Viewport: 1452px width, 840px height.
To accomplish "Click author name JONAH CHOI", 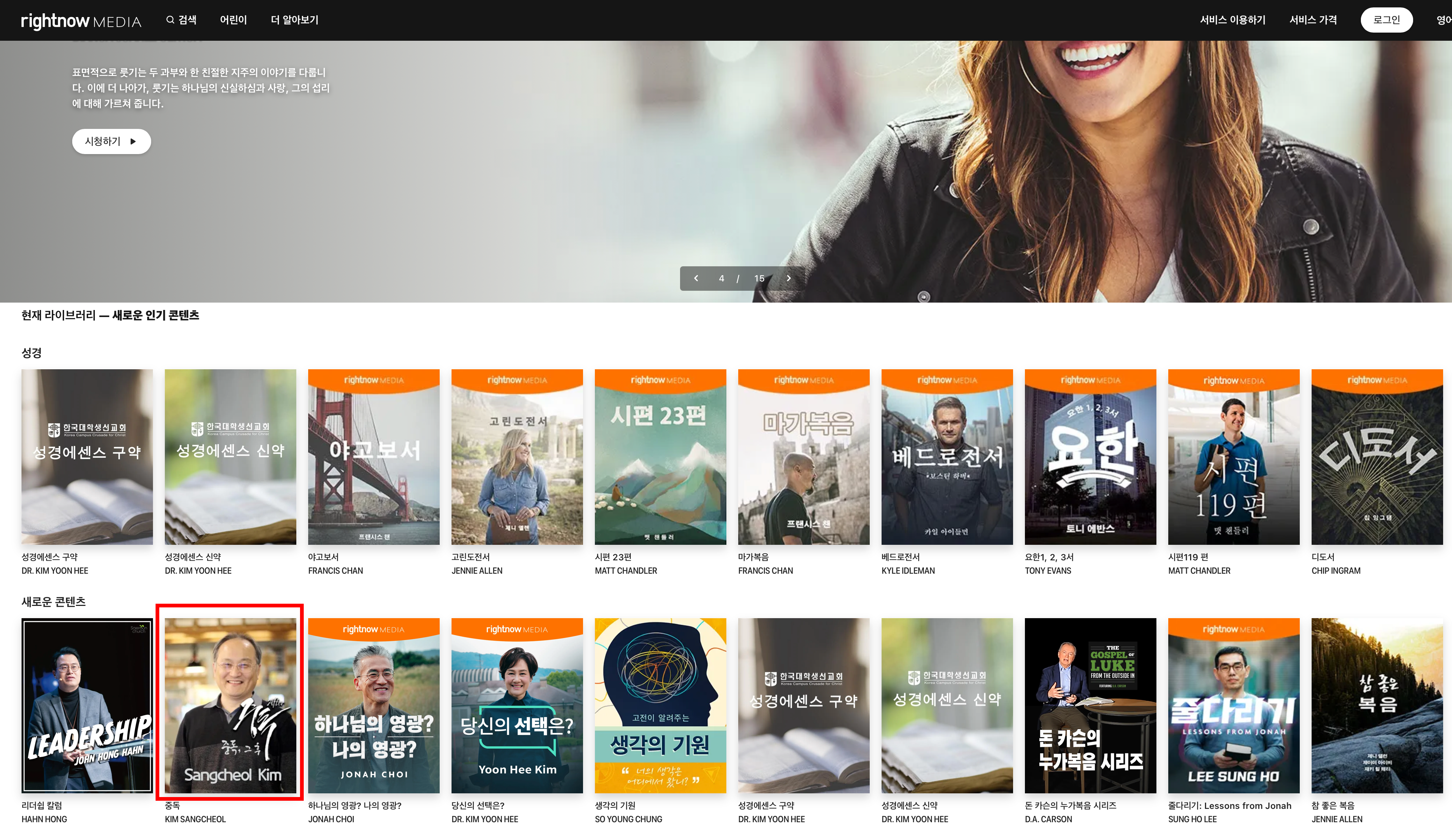I will click(331, 819).
